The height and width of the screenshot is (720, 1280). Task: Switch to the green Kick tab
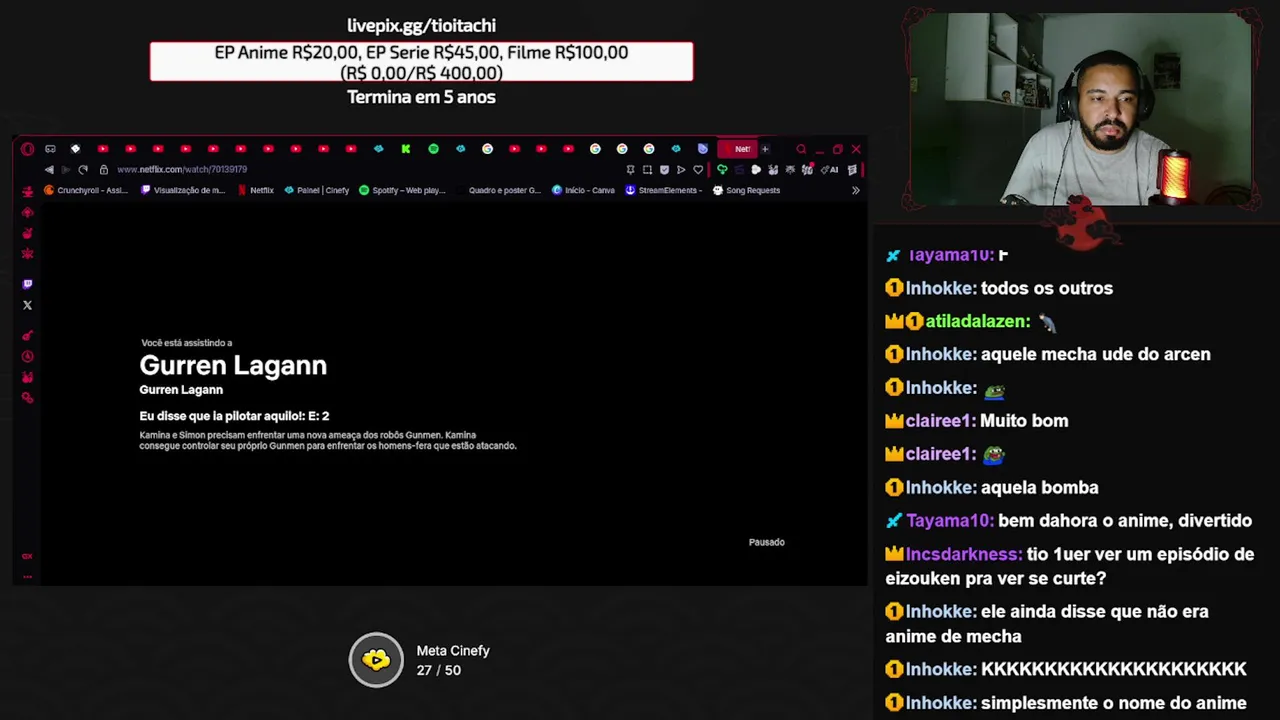click(x=406, y=149)
